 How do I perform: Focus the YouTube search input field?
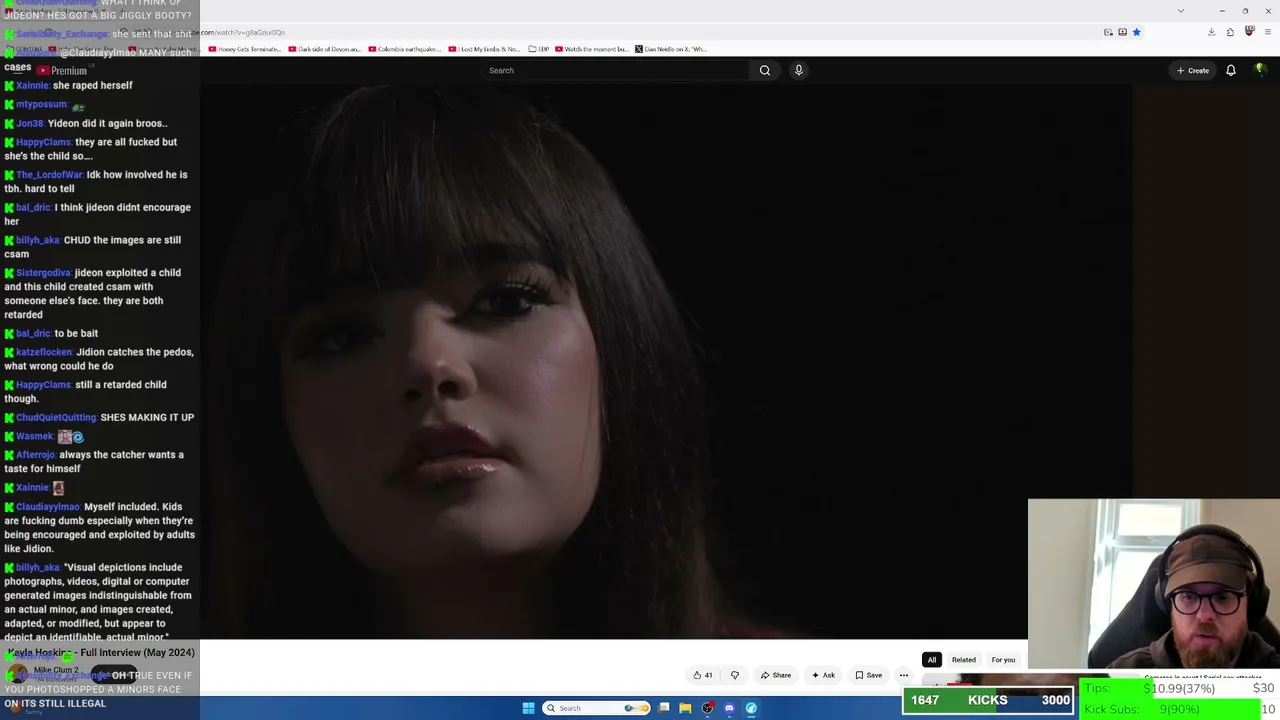(615, 70)
